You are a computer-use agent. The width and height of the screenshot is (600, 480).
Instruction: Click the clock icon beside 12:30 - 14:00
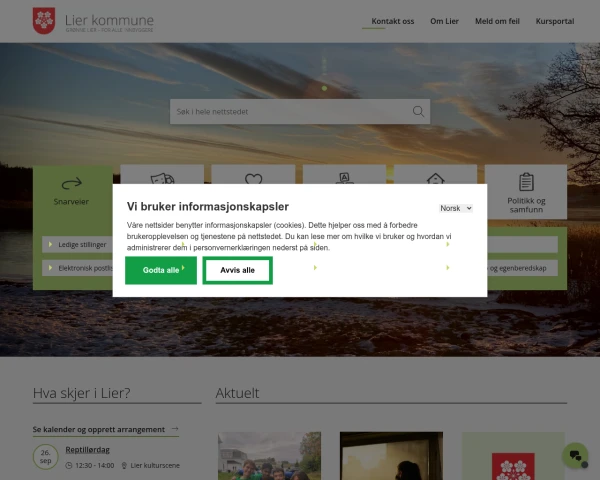pyautogui.click(x=68, y=465)
